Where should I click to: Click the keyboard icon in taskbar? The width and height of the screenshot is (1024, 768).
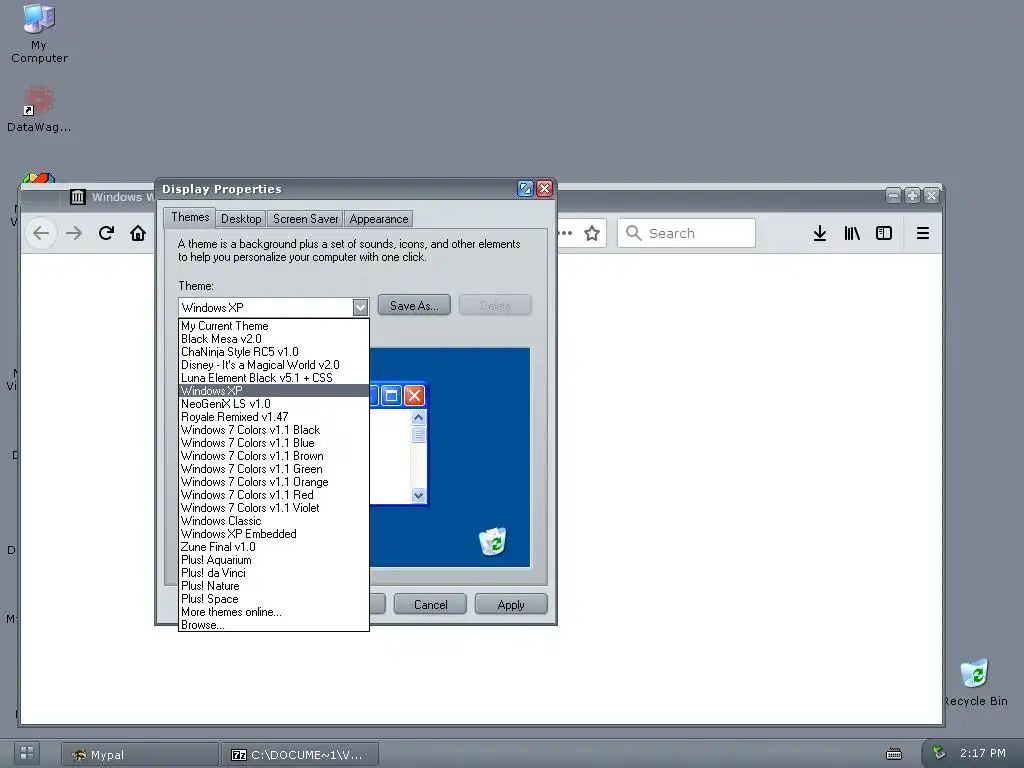click(x=894, y=754)
